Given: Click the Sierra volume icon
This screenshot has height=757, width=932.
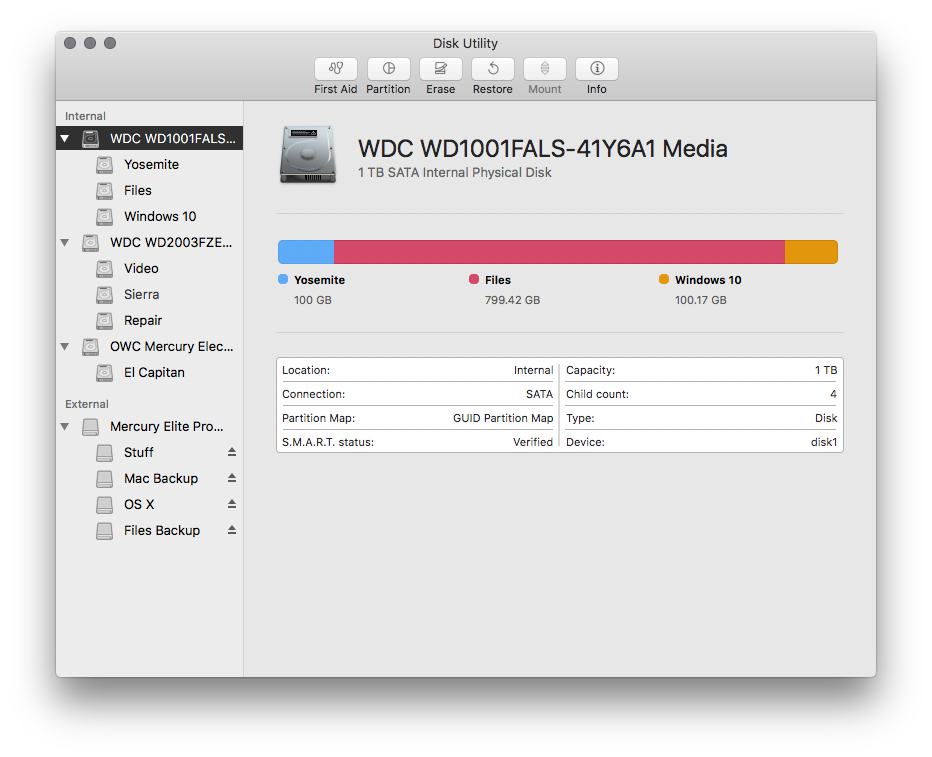Looking at the screenshot, I should (x=105, y=295).
